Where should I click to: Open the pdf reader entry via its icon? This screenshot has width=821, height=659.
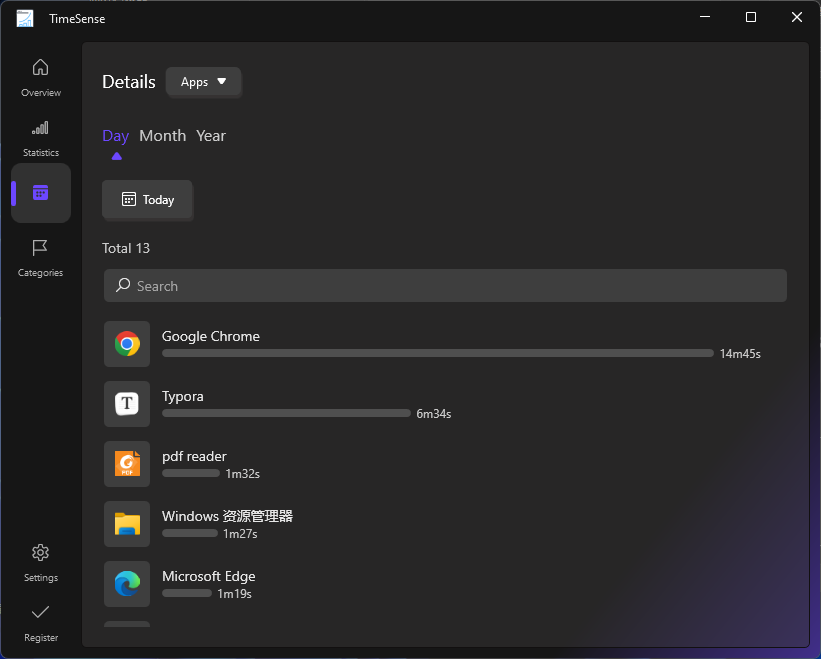[x=127, y=463]
